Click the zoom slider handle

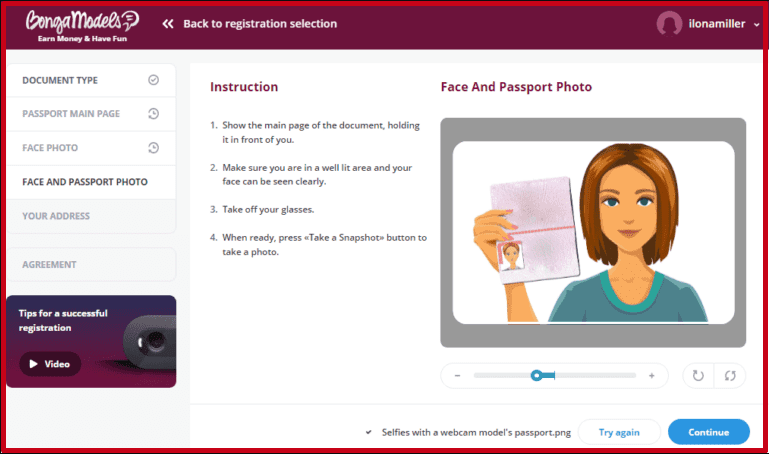click(x=537, y=376)
